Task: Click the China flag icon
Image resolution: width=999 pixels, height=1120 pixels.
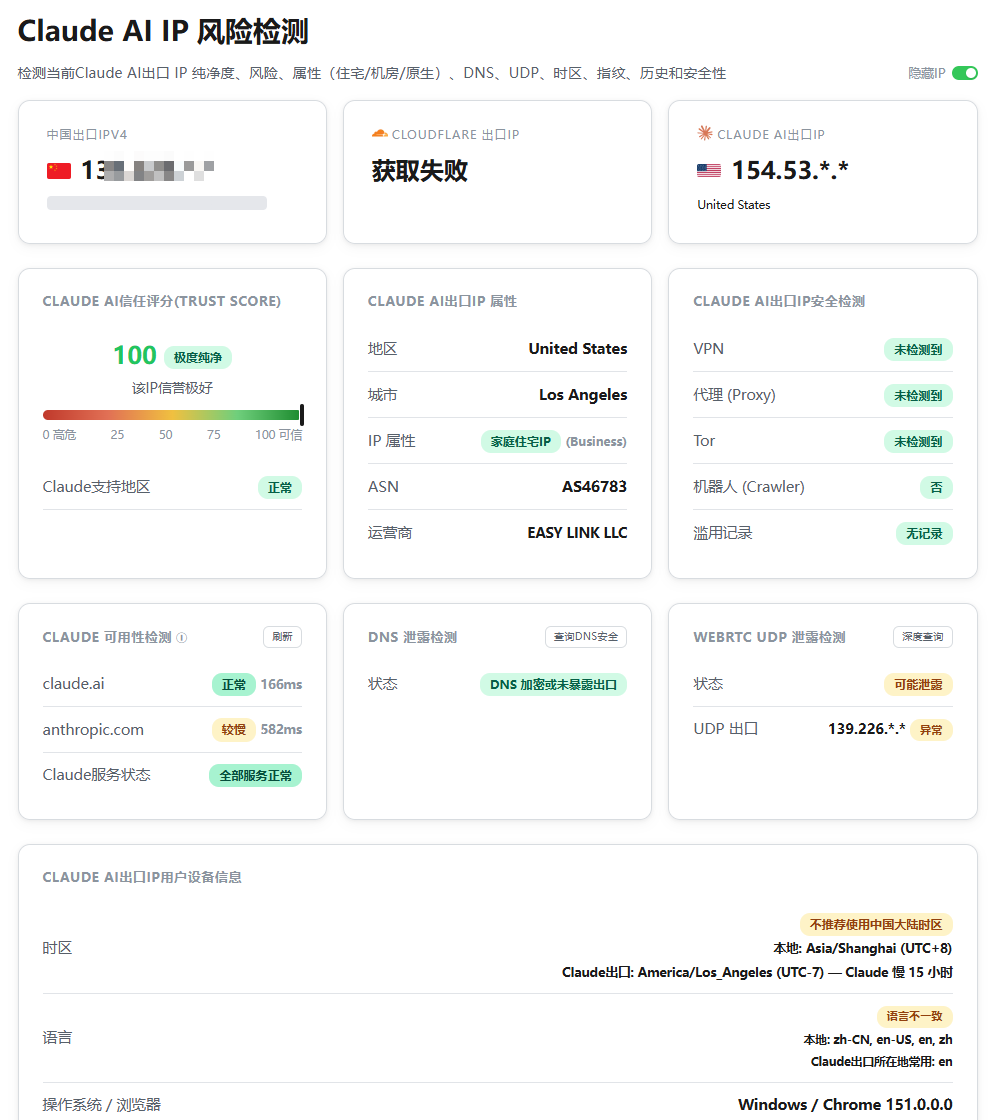Action: (59, 171)
